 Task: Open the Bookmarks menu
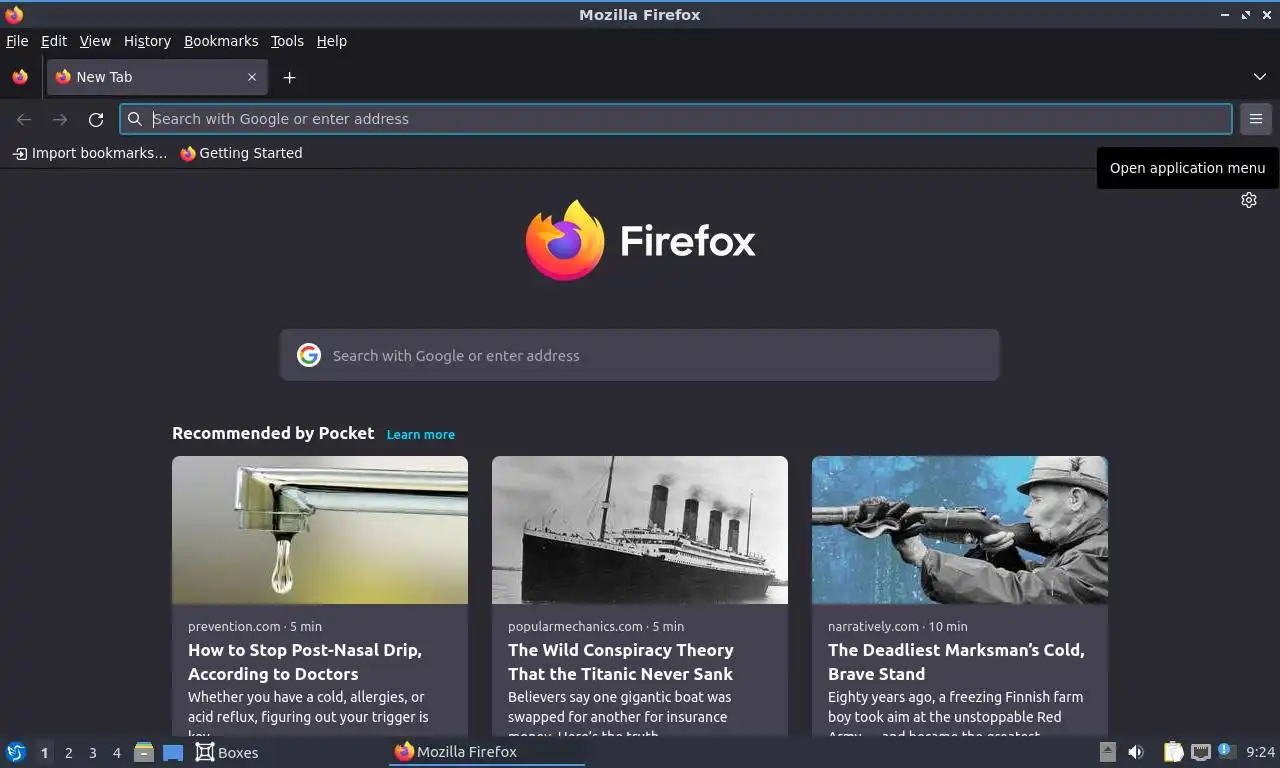pos(221,41)
